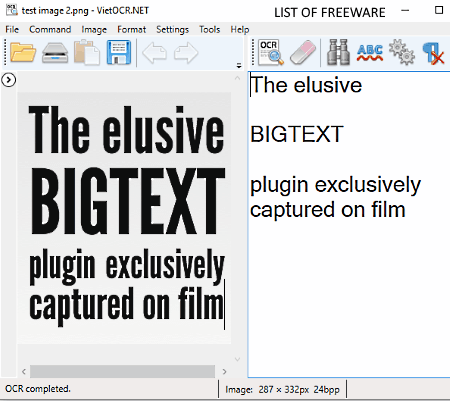Run OCR with the OCR magnifier icon
The image size is (450, 401).
pos(271,52)
